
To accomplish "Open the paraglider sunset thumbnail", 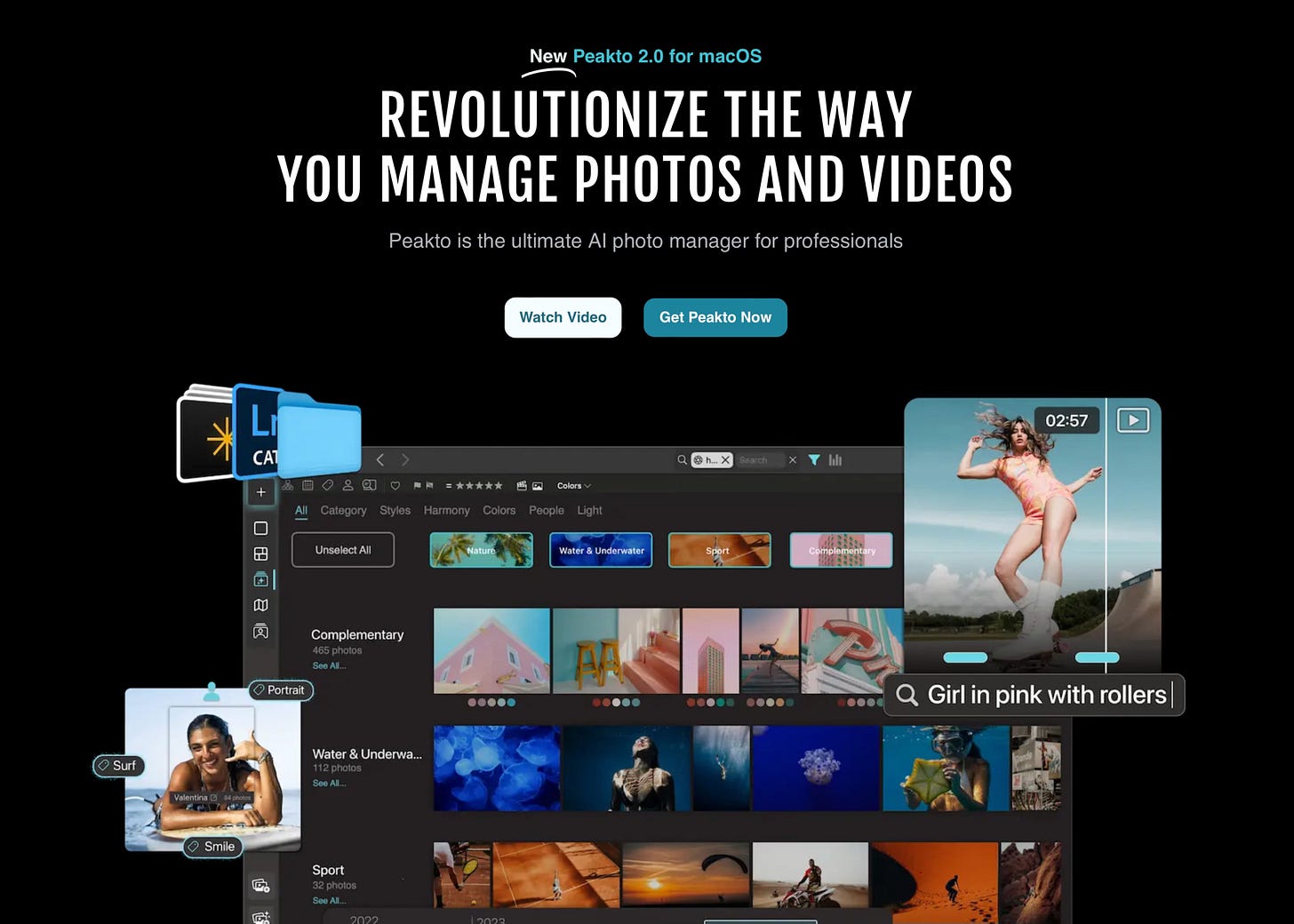I will coord(686,874).
